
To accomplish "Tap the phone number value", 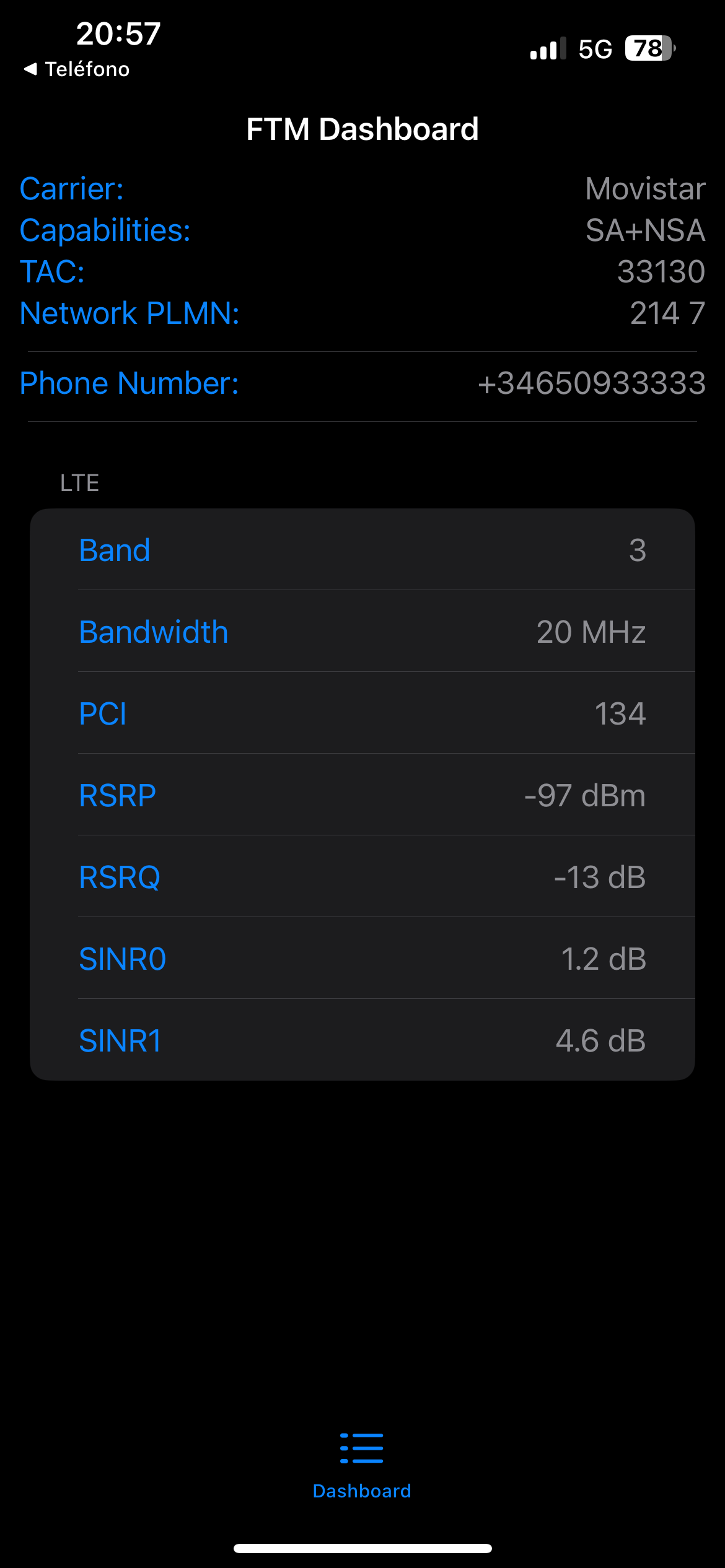I will point(592,383).
